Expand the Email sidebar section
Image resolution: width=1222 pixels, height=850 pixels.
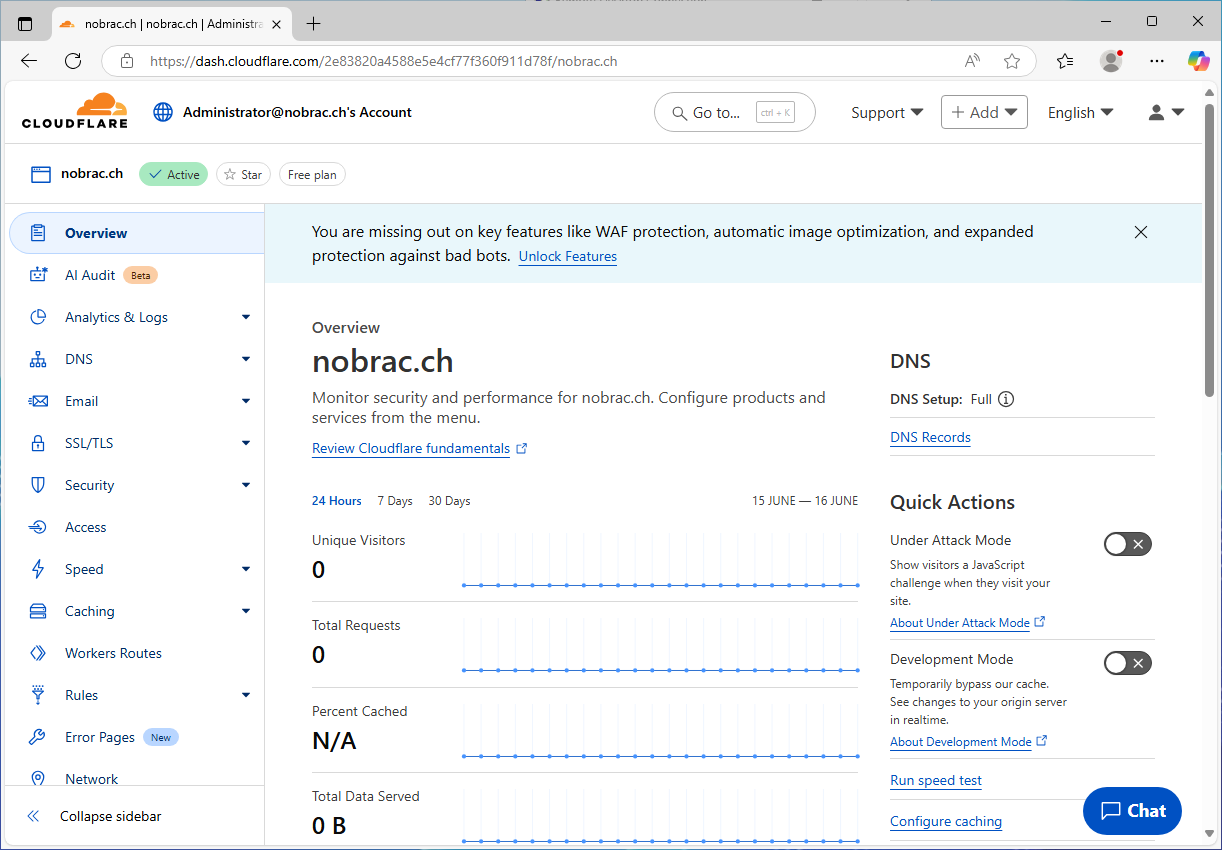tap(246, 401)
